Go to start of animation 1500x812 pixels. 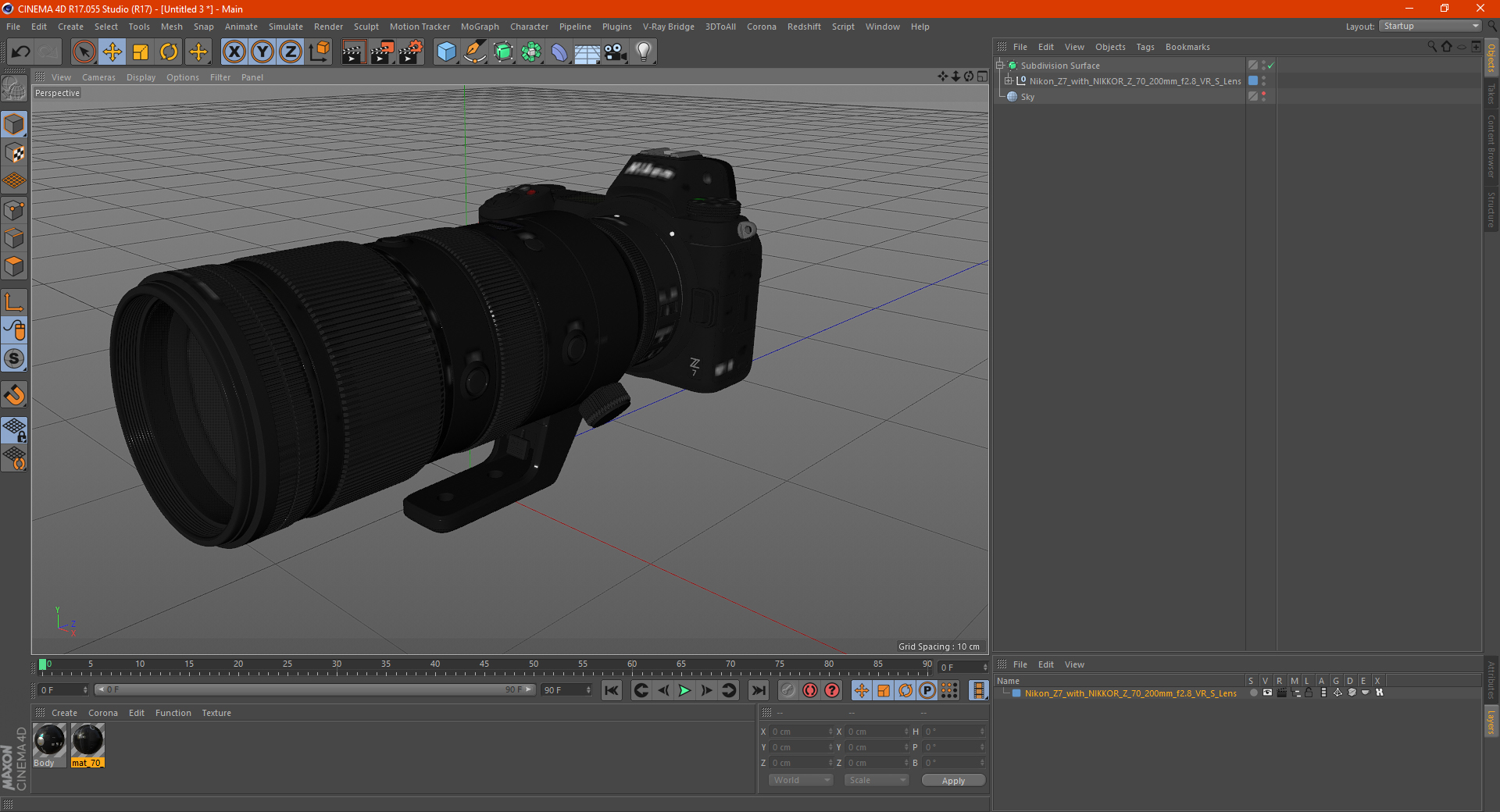click(612, 690)
